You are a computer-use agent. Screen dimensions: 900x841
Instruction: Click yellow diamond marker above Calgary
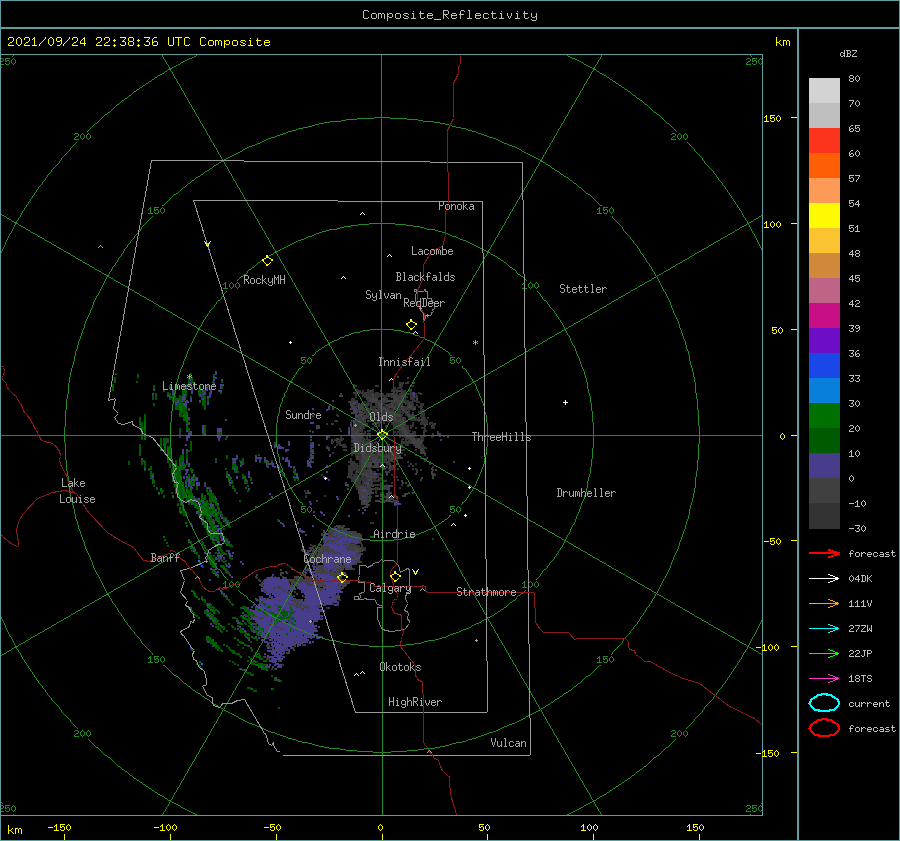395,576
